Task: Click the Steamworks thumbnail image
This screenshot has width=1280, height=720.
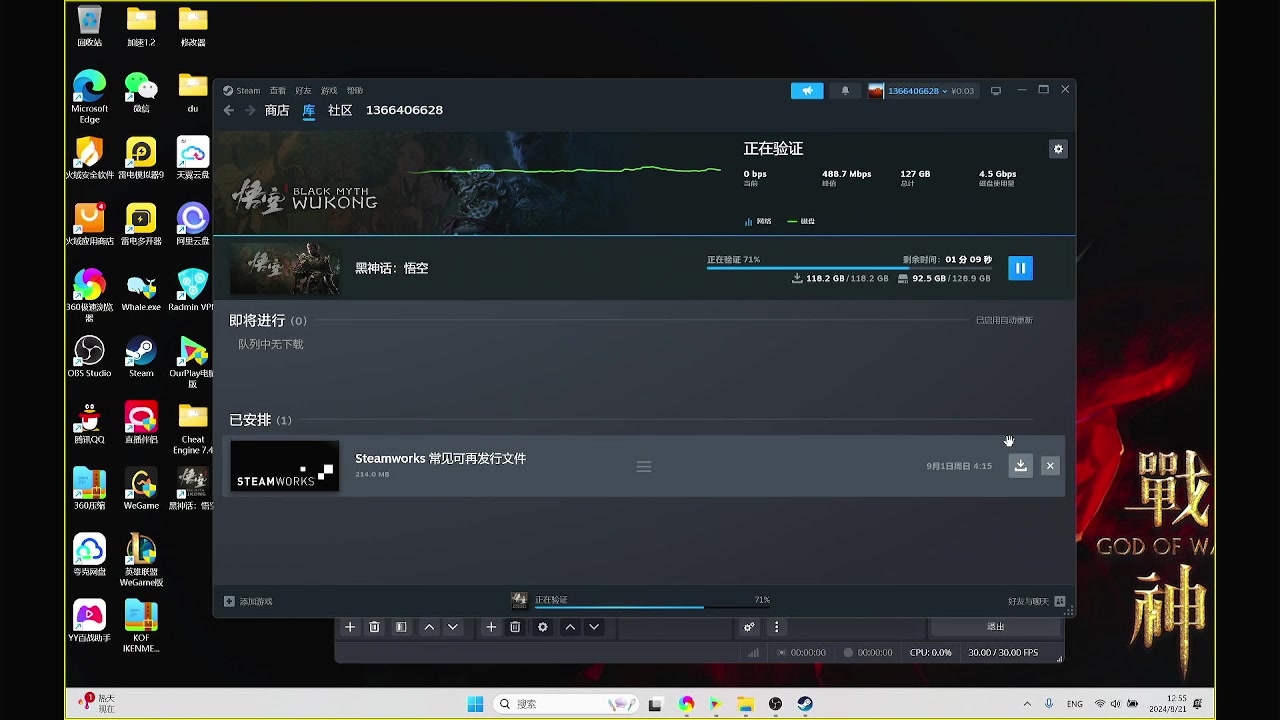Action: [x=285, y=466]
